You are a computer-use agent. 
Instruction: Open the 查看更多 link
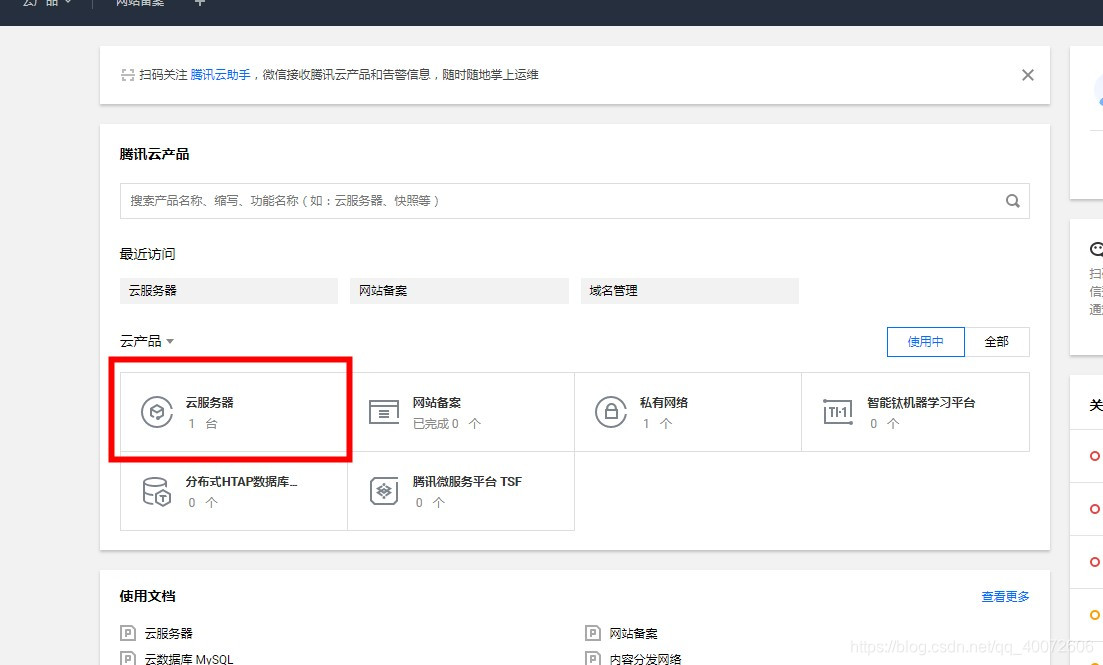tap(1005, 597)
